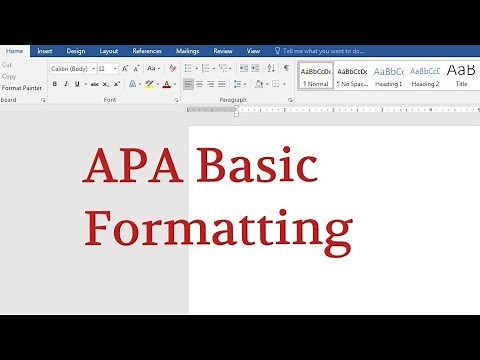Justify the text
This screenshot has width=480, height=360.
(x=222, y=84)
